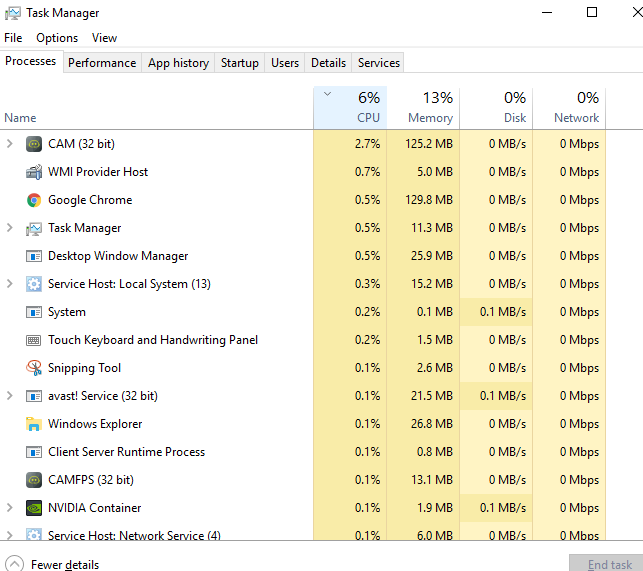Image resolution: width=643 pixels, height=571 pixels.
Task: Expand the CAM (32 bit) process group
Action: (9, 144)
